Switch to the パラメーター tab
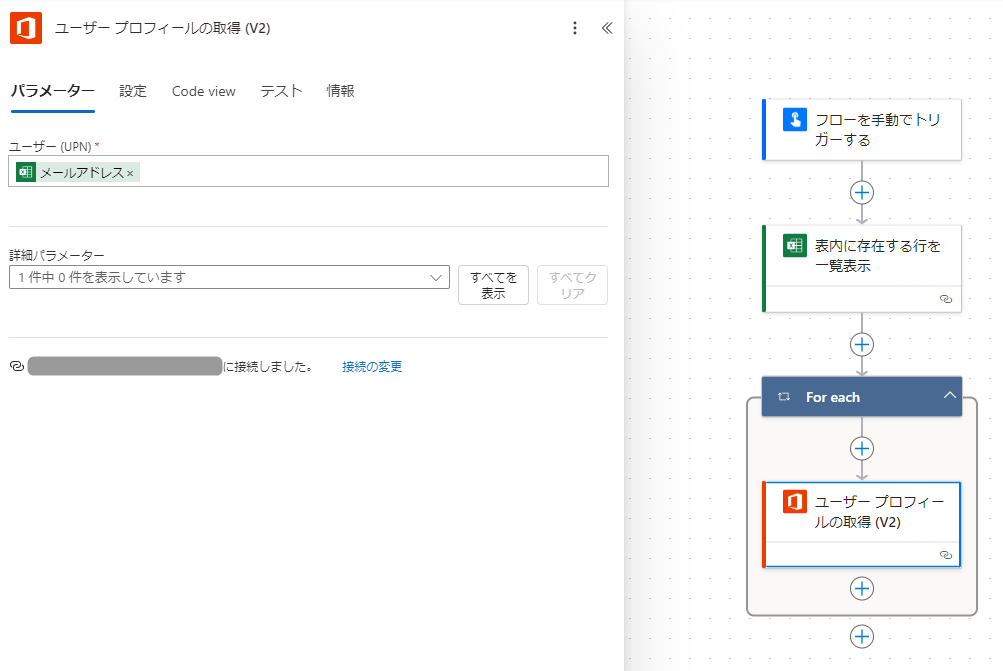The height and width of the screenshot is (671, 1003). click(52, 91)
